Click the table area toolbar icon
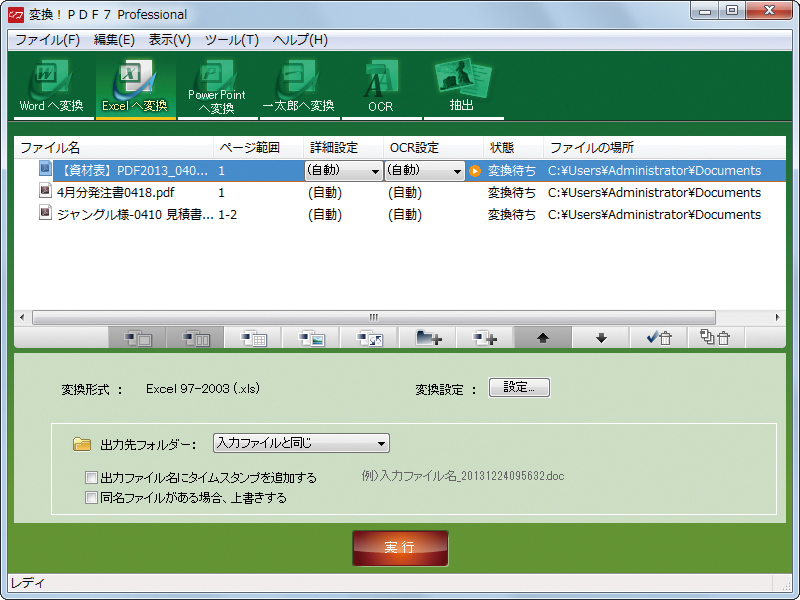The image size is (800, 600). pyautogui.click(x=254, y=338)
